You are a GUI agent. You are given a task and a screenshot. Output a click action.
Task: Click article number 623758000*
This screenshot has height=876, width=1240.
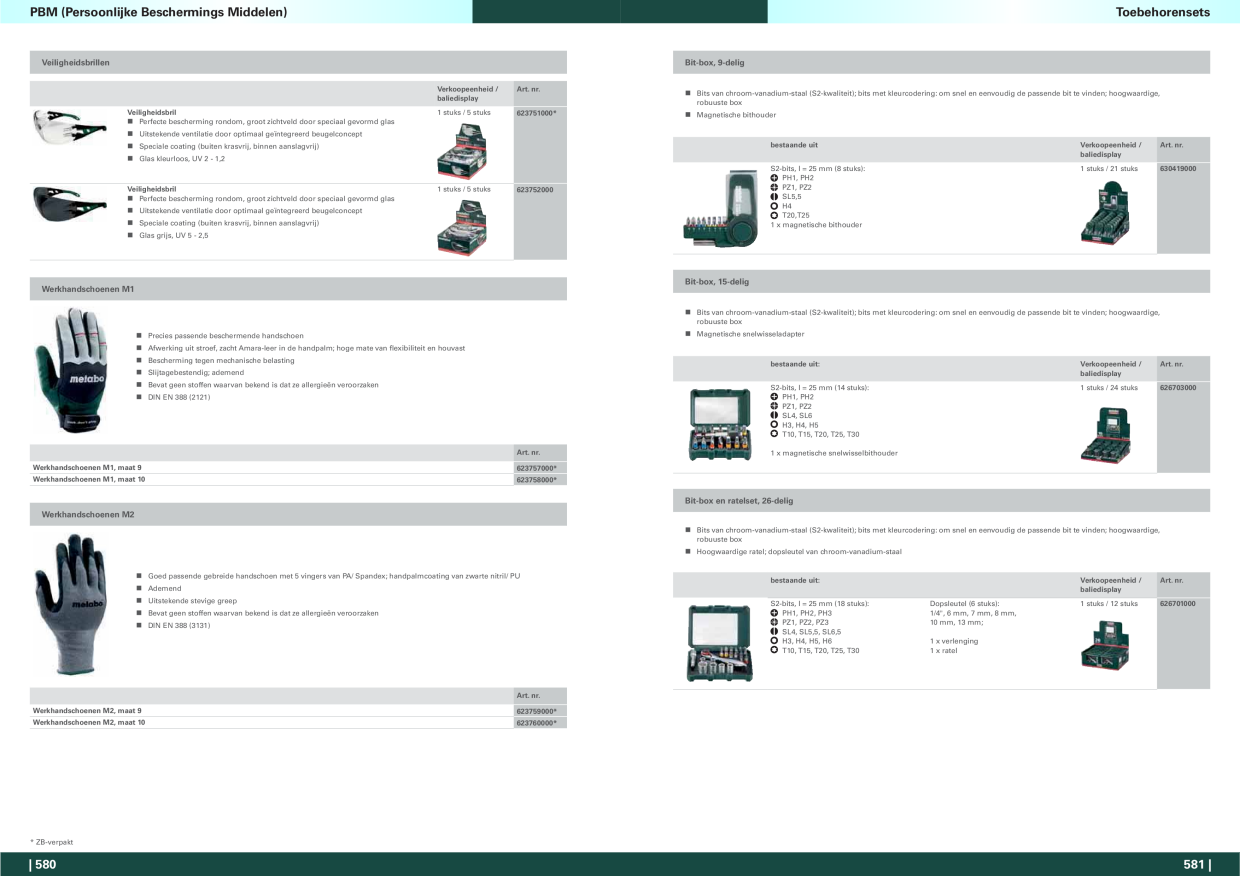point(536,480)
